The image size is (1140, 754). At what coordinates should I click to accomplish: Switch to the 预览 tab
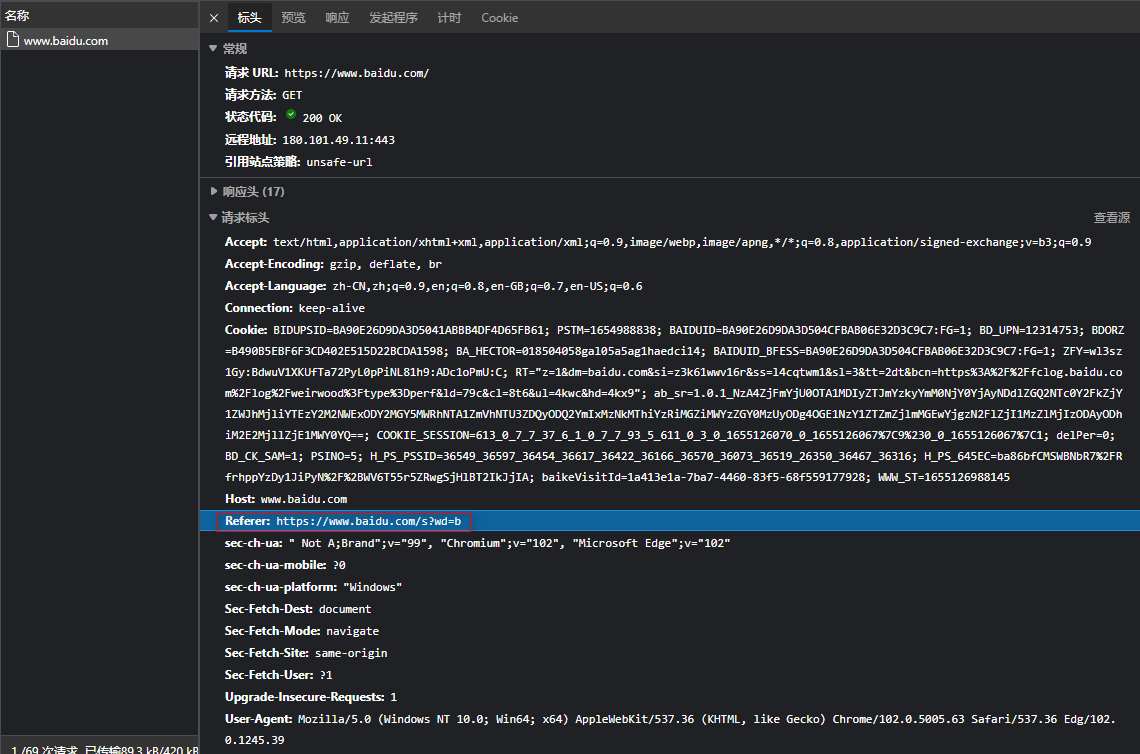click(x=294, y=17)
